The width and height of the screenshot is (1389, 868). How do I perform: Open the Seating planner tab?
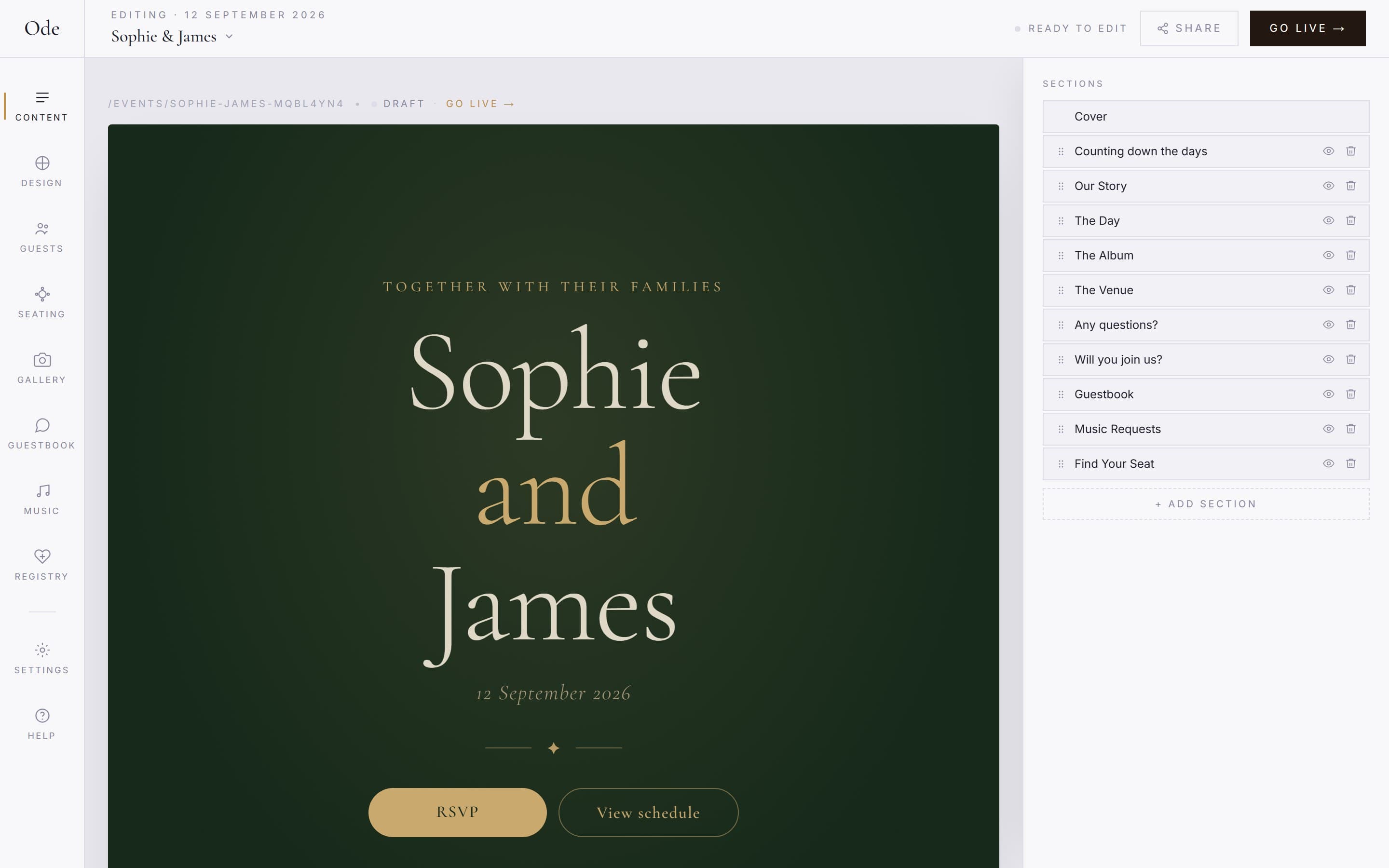click(x=42, y=303)
